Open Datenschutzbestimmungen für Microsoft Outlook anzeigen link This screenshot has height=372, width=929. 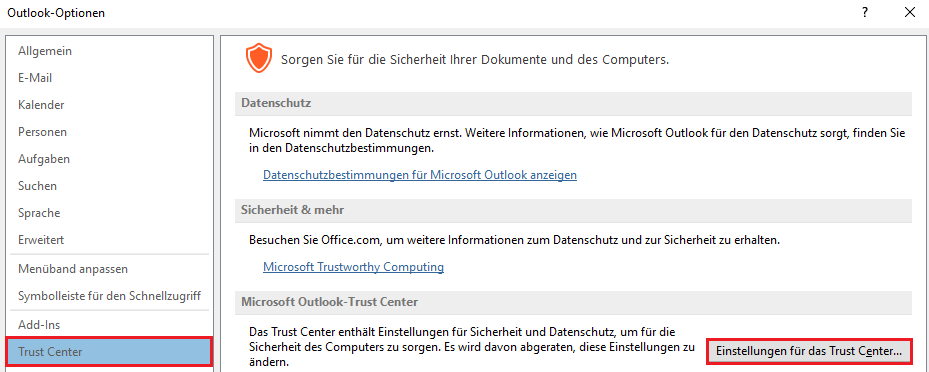tap(419, 175)
